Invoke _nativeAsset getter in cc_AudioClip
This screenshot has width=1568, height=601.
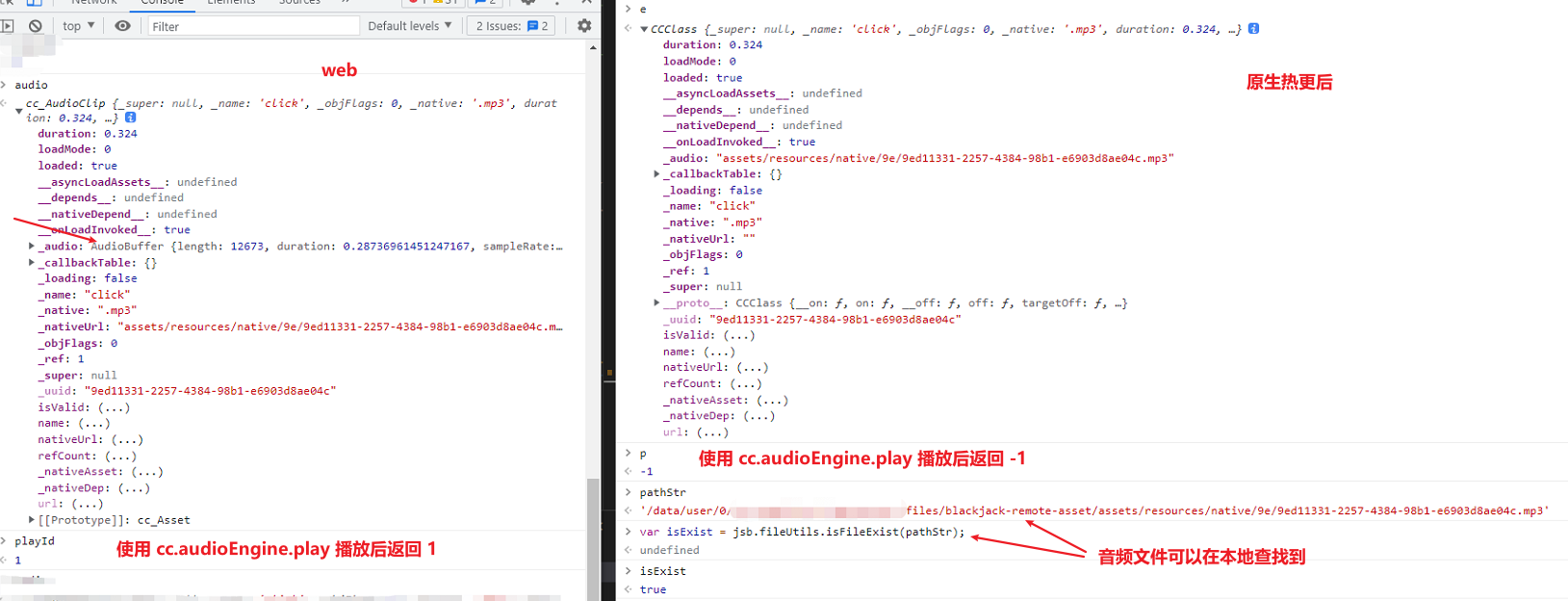pyautogui.click(x=147, y=472)
